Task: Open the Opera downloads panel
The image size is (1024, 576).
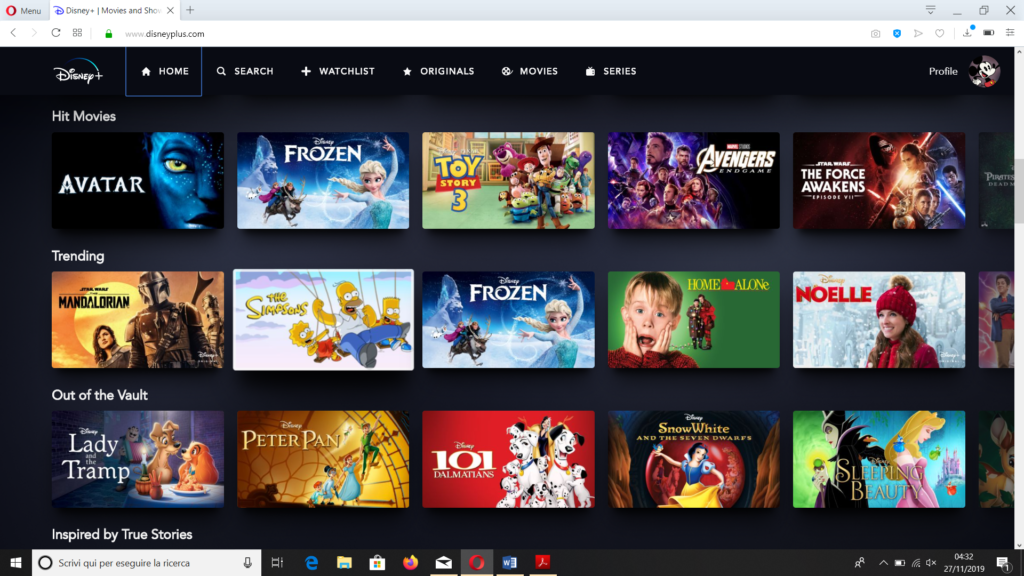Action: click(968, 33)
